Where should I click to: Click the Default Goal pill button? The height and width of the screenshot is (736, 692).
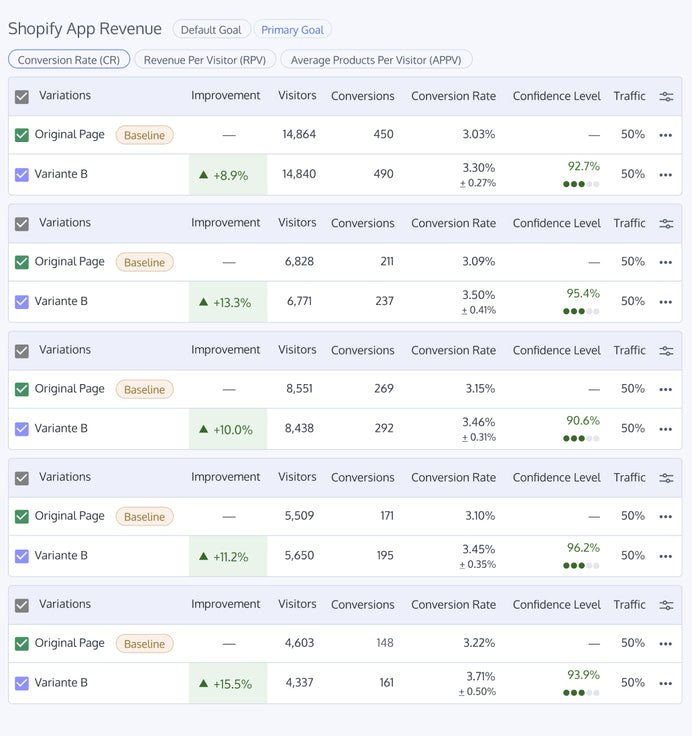(211, 30)
